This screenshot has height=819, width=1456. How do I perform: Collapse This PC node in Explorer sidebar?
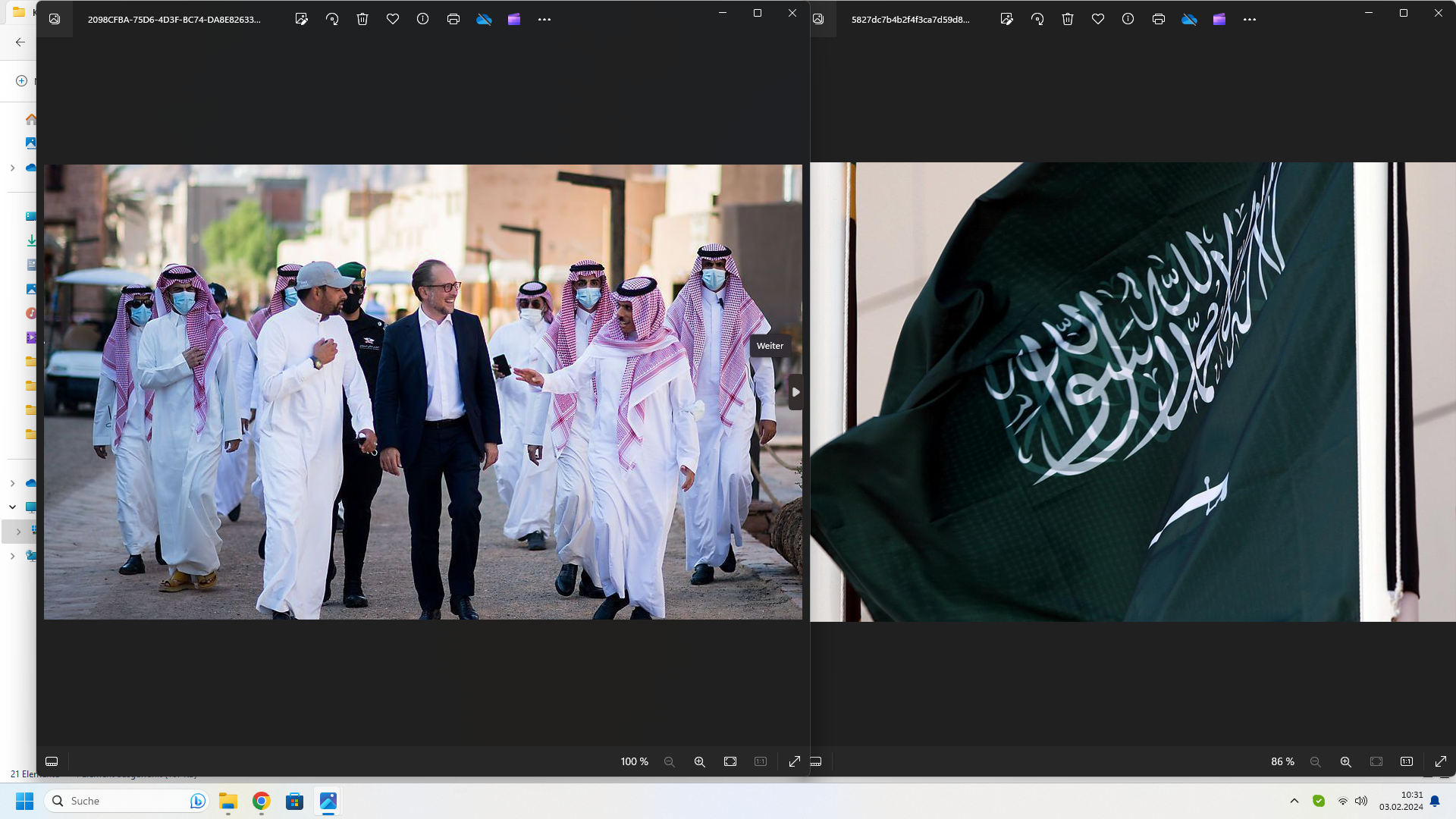[x=12, y=507]
